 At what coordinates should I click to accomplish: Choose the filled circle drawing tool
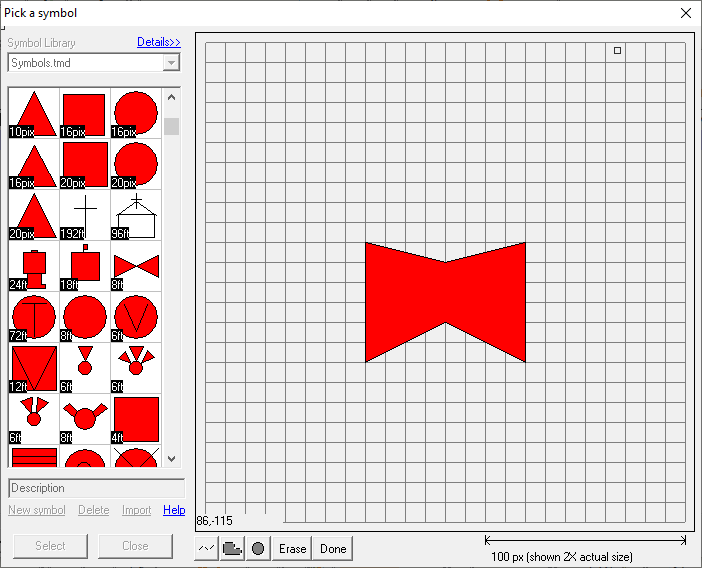point(258,548)
